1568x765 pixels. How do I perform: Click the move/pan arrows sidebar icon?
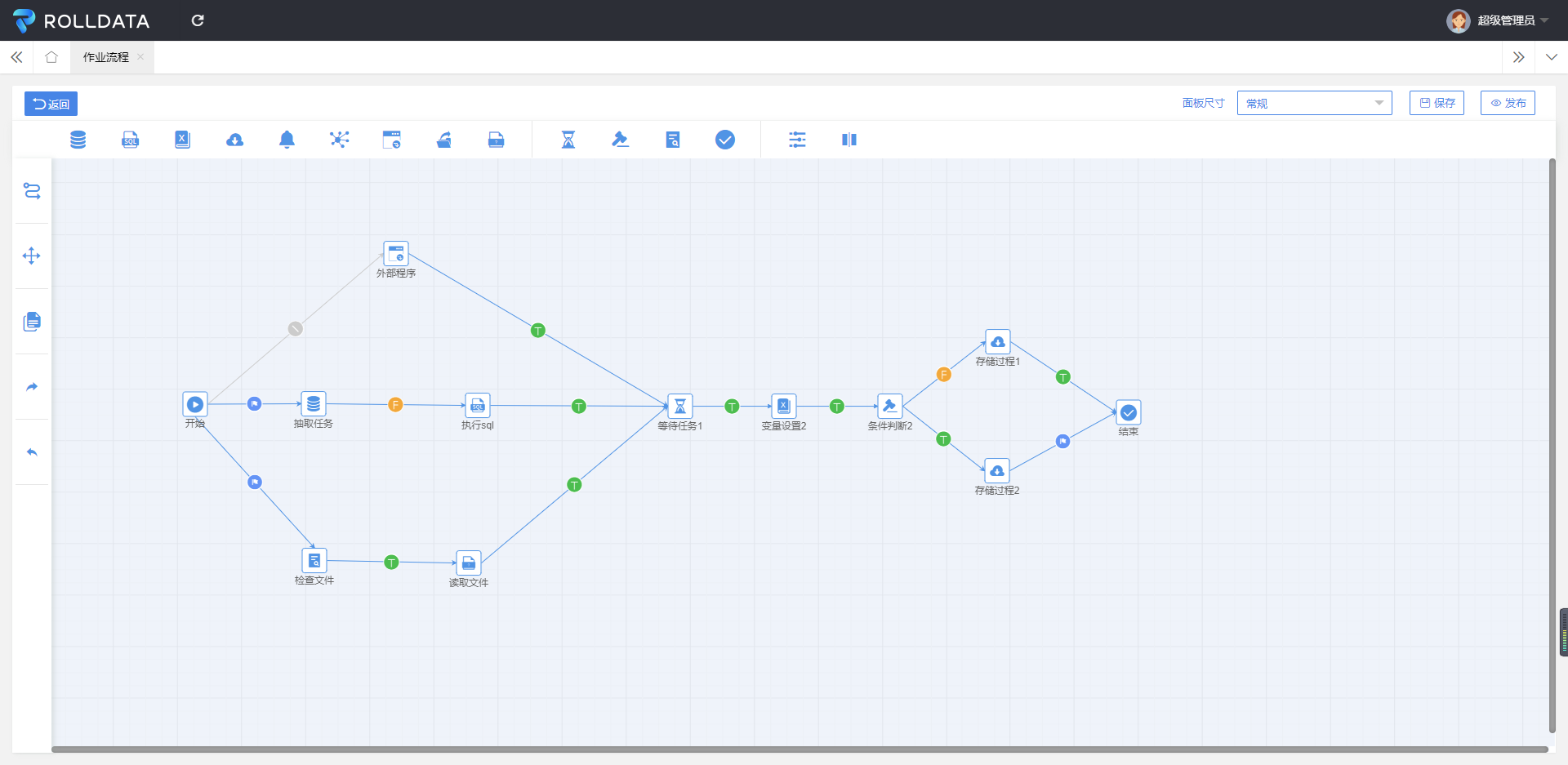coord(32,256)
